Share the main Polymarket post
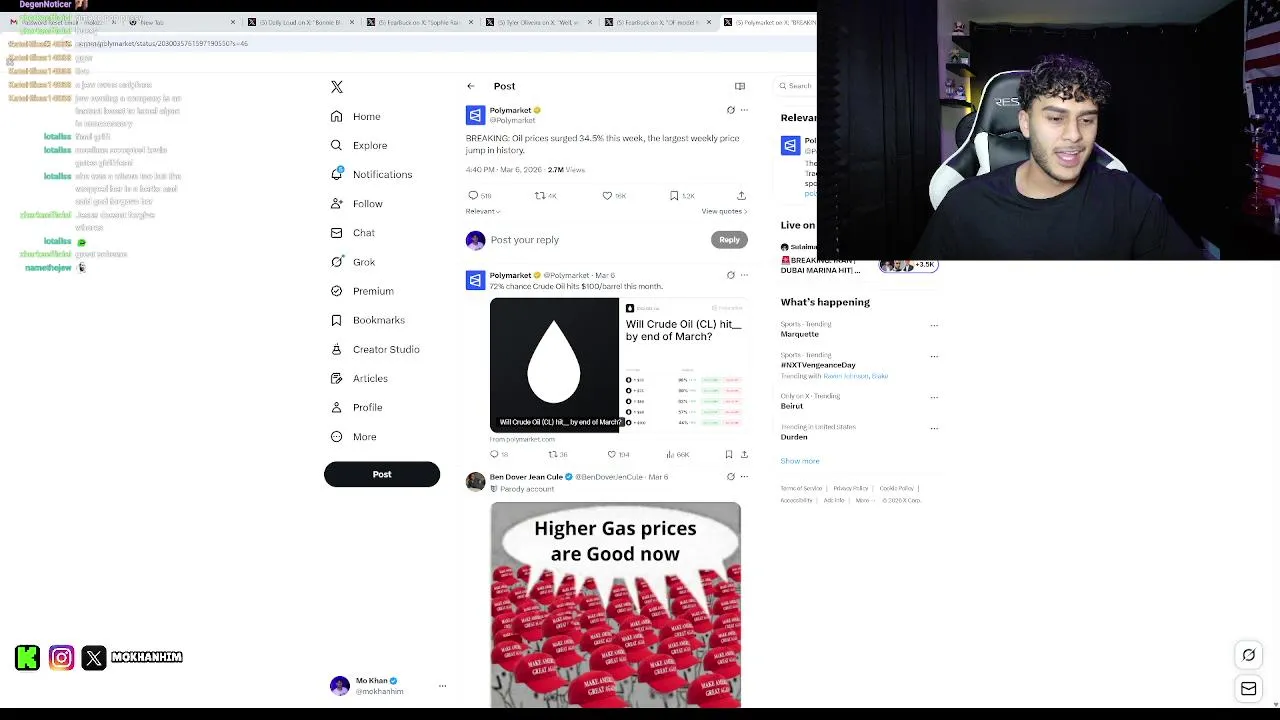 coord(741,196)
